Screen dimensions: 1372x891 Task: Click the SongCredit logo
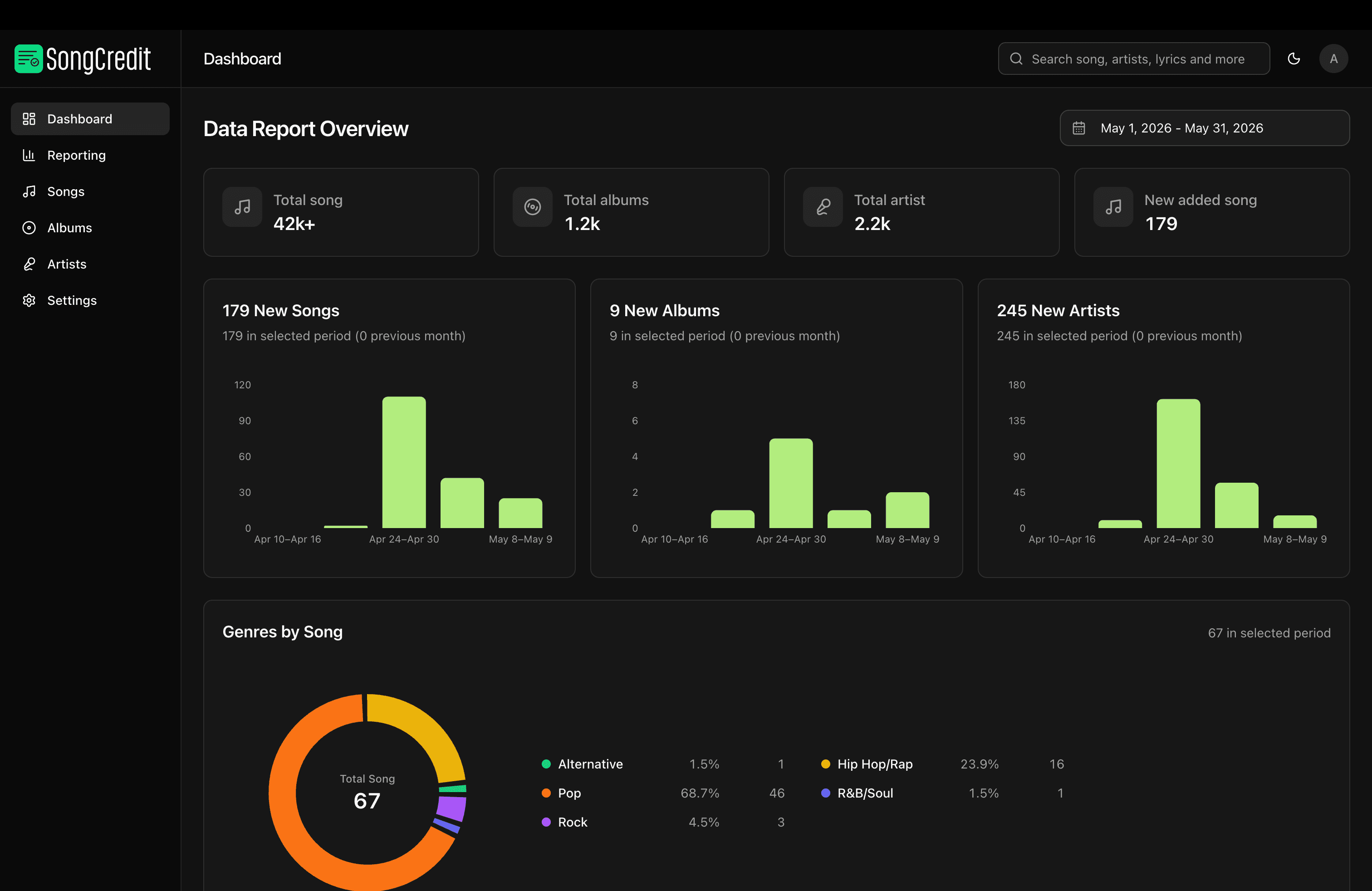83,59
